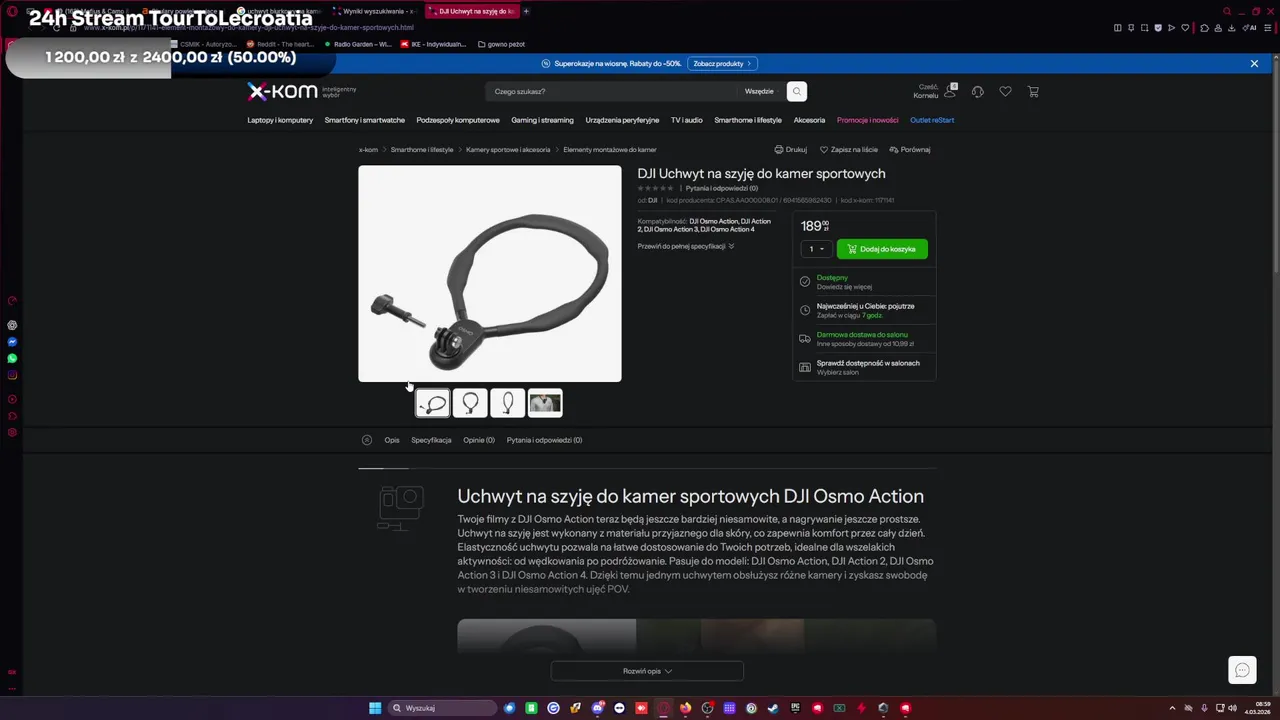Open Instagram in the Opera sidebar
The height and width of the screenshot is (720, 1280).
click(x=12, y=375)
